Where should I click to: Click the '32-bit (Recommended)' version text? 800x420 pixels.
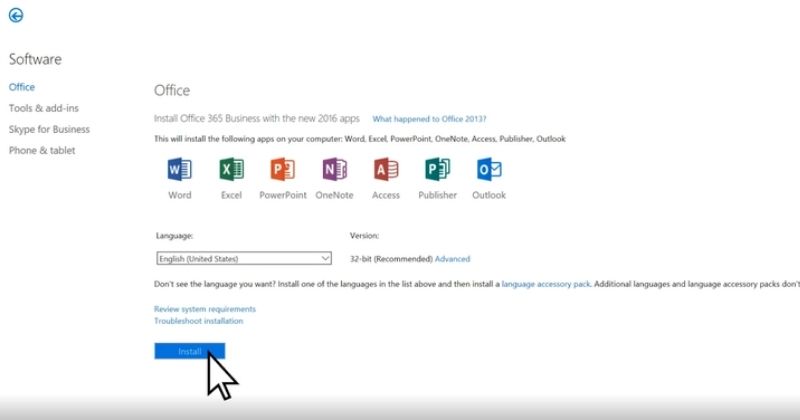coord(391,259)
